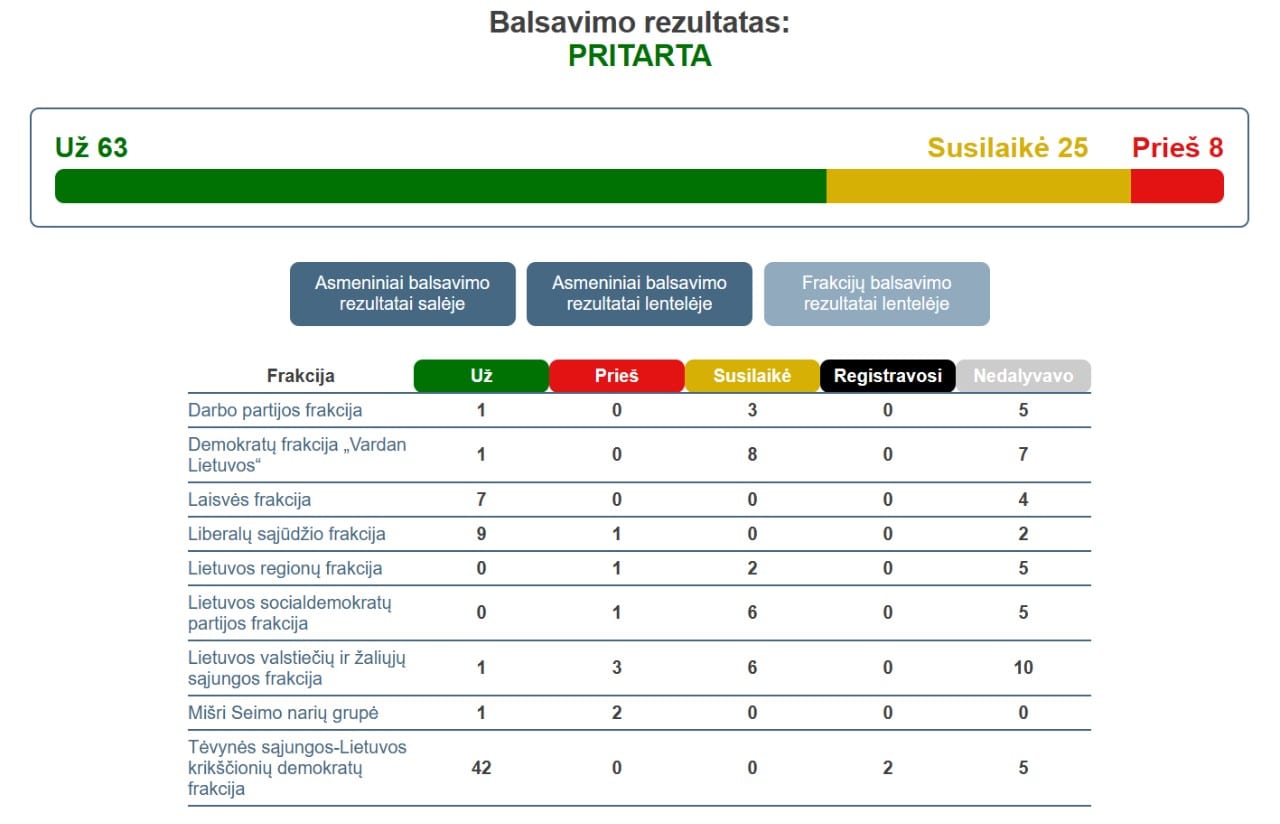Viewport: 1280px width, 824px height.
Task: Click the black Registravosi column header
Action: [x=888, y=376]
